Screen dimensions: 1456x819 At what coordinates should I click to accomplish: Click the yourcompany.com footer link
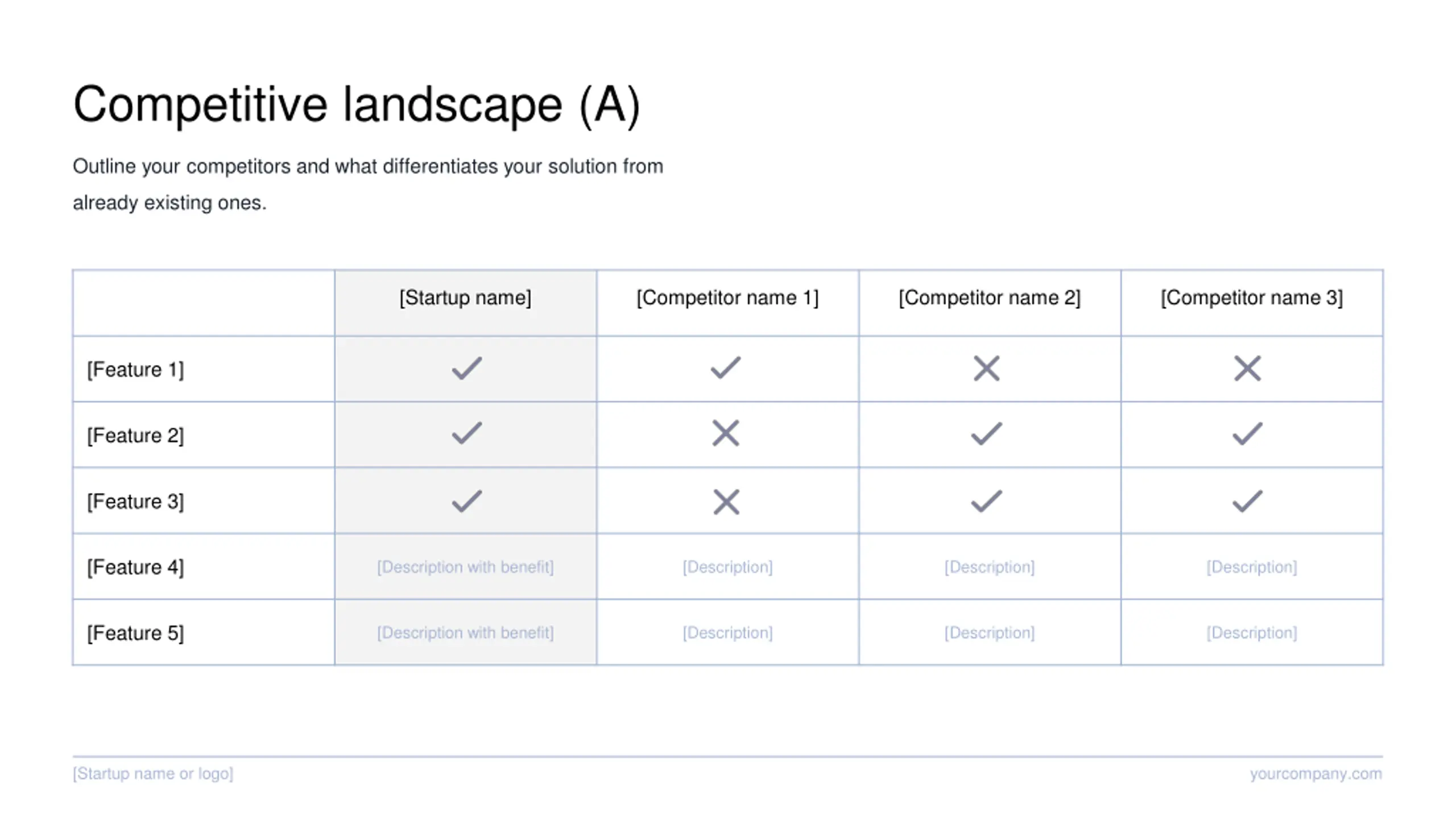point(1316,773)
